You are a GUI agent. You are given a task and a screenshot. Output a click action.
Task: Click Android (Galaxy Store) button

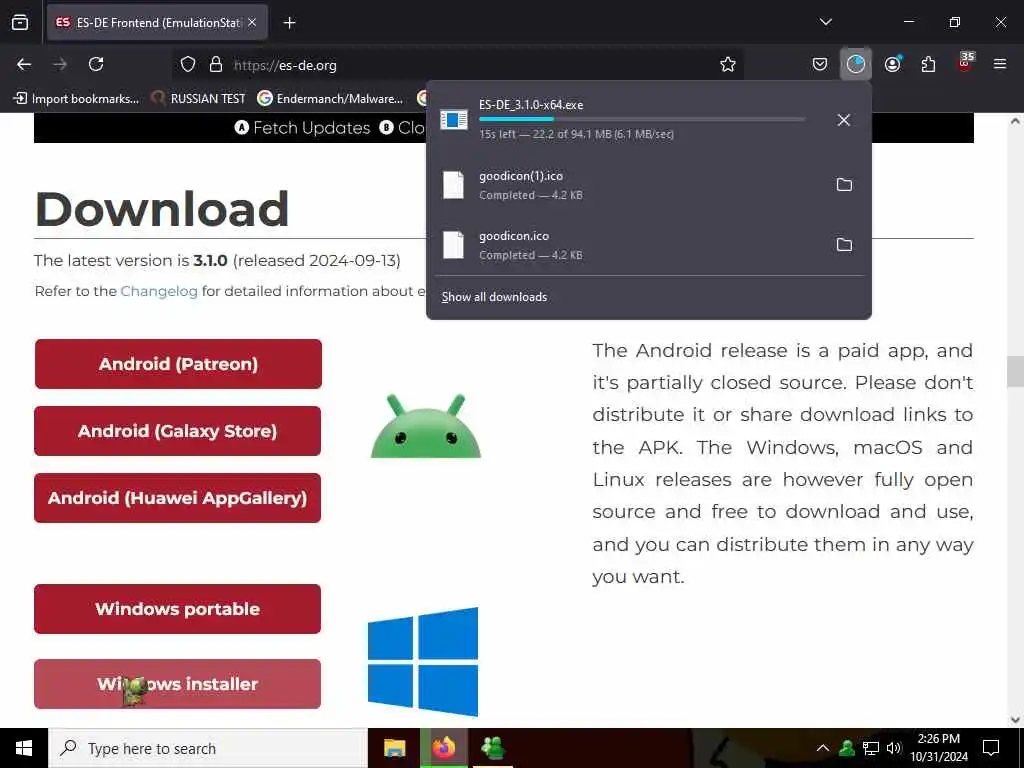pos(178,431)
